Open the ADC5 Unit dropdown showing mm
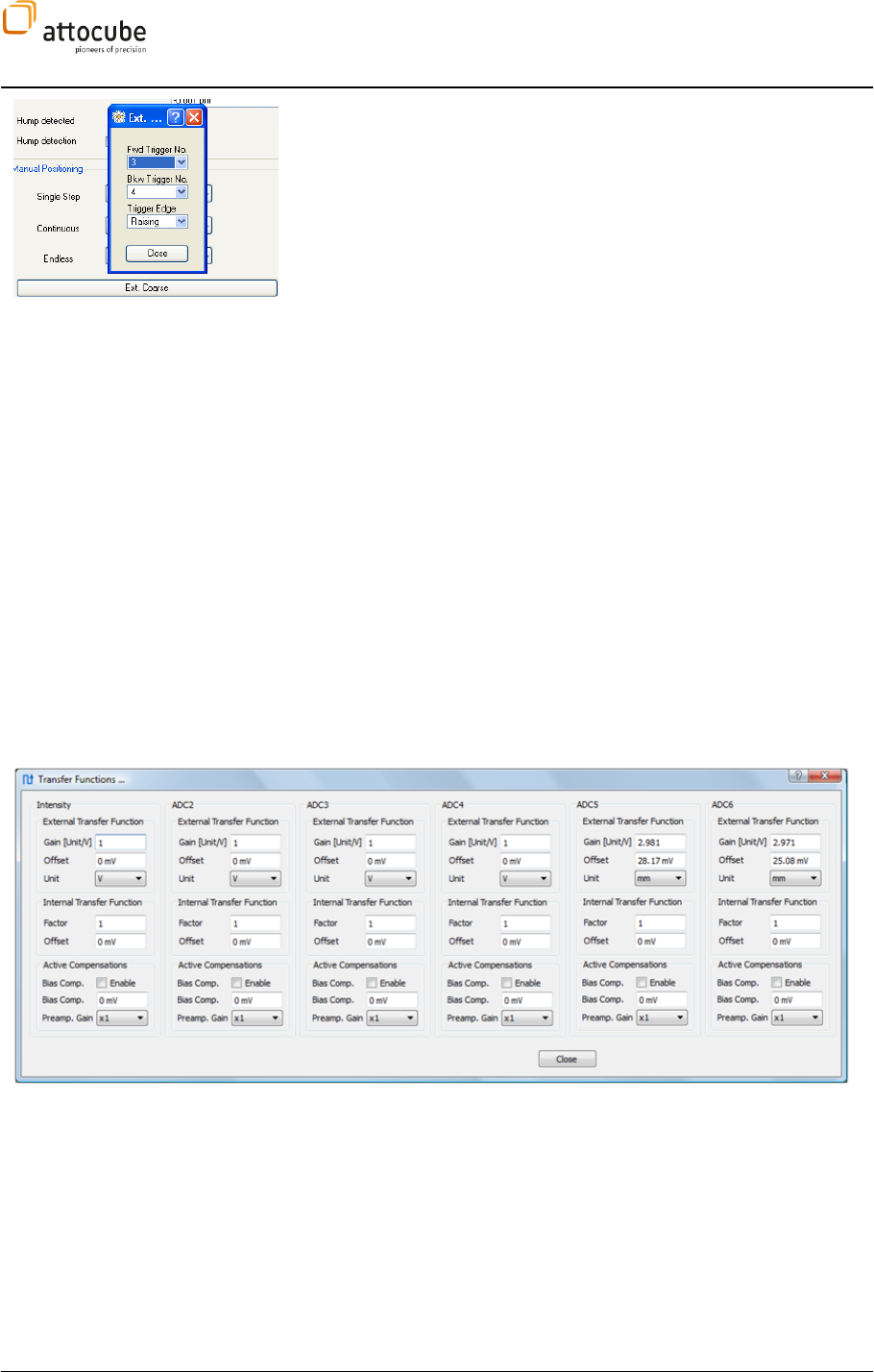874x1372 pixels. point(660,878)
